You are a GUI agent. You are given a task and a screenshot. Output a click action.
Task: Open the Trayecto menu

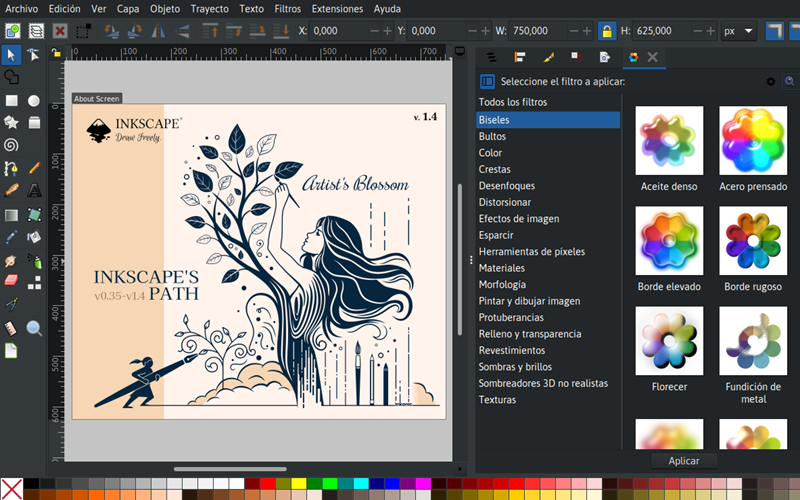coord(209,9)
